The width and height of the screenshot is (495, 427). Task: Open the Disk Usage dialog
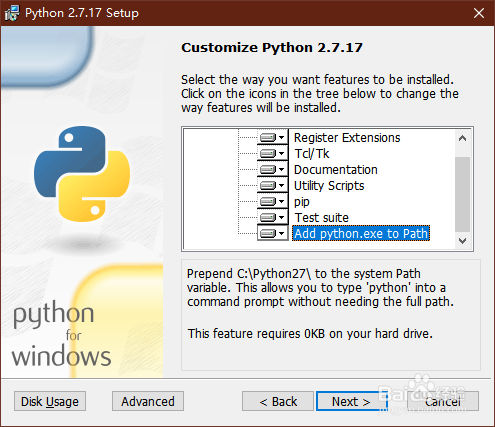pos(50,401)
